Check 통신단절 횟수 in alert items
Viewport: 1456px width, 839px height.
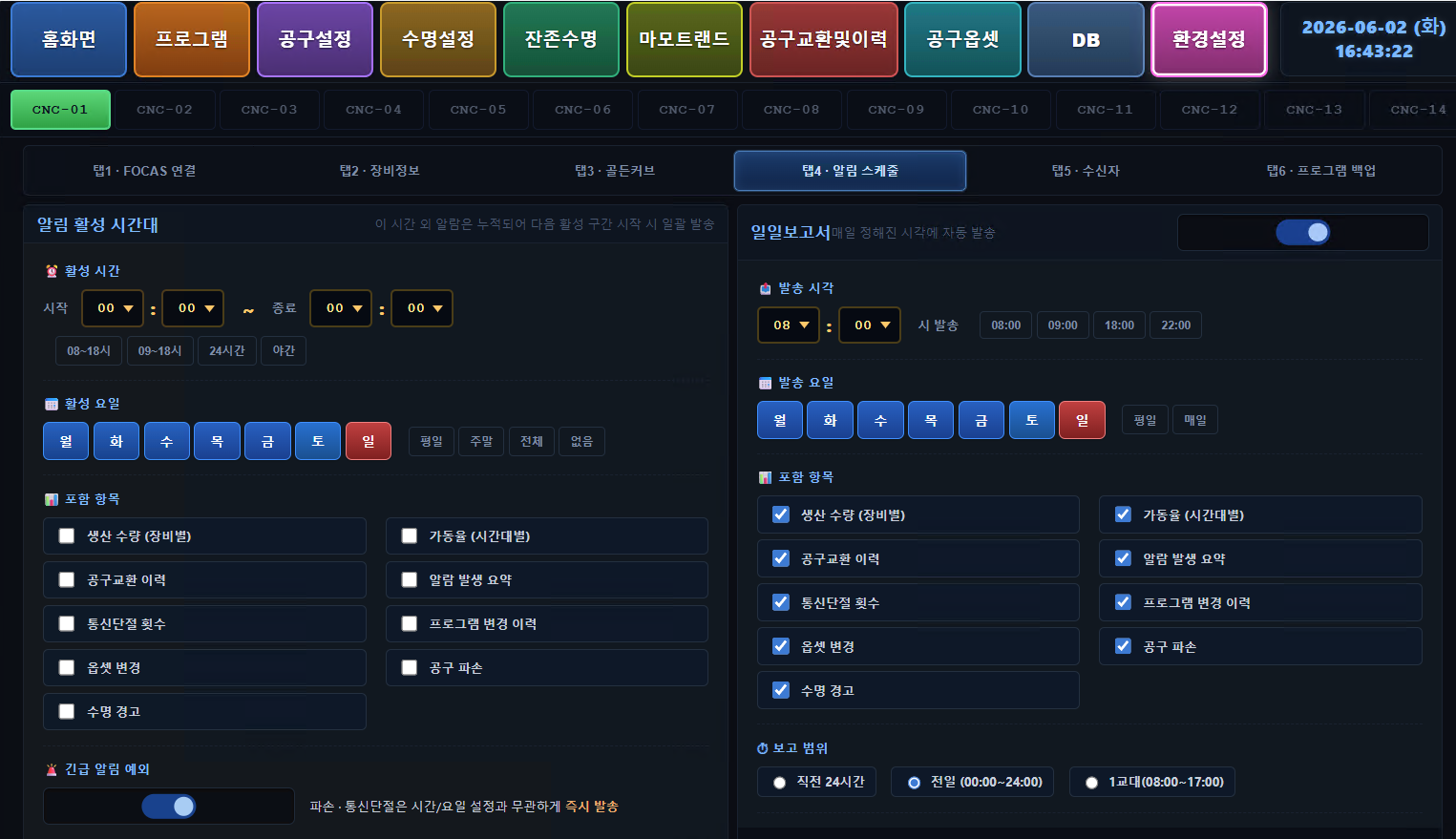pyautogui.click(x=67, y=624)
